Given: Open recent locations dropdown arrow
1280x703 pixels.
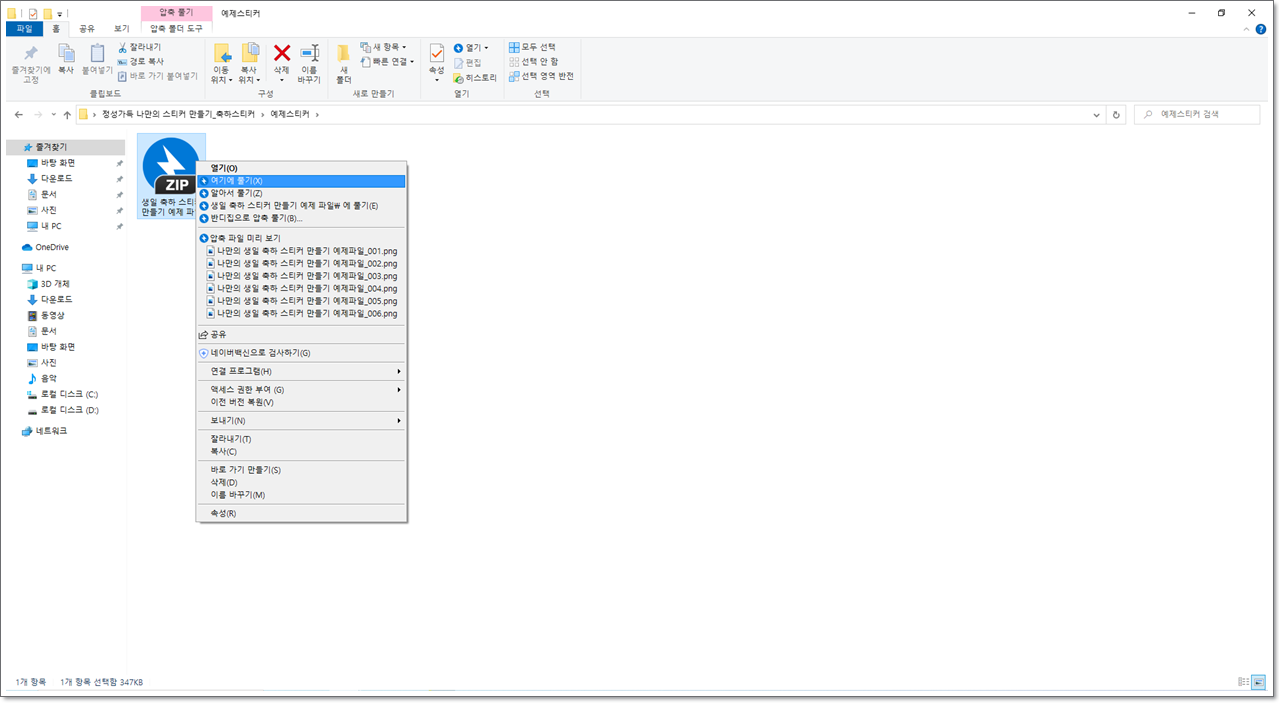Looking at the screenshot, I should (x=53, y=115).
